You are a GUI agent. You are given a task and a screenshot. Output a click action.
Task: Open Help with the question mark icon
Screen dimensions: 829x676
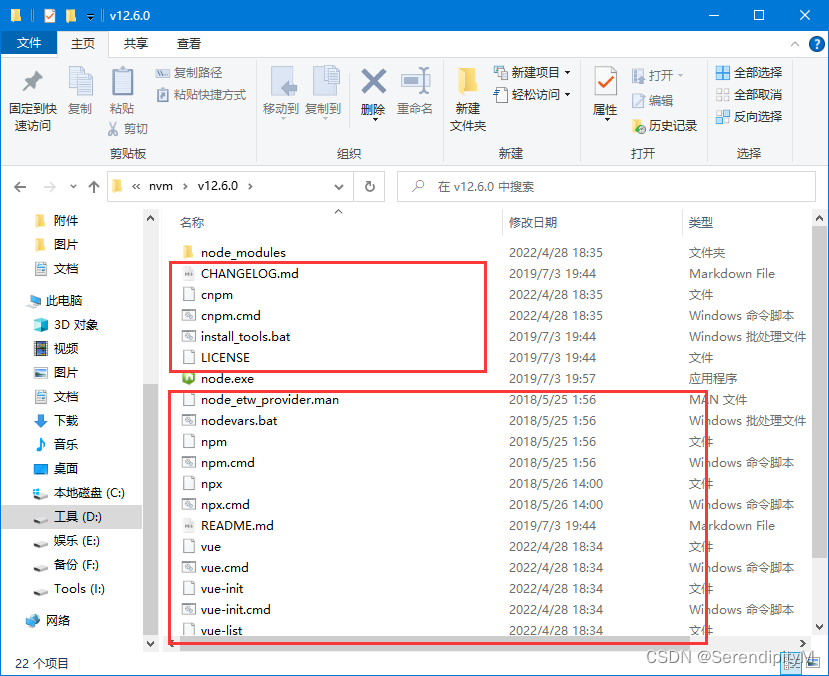coord(817,44)
